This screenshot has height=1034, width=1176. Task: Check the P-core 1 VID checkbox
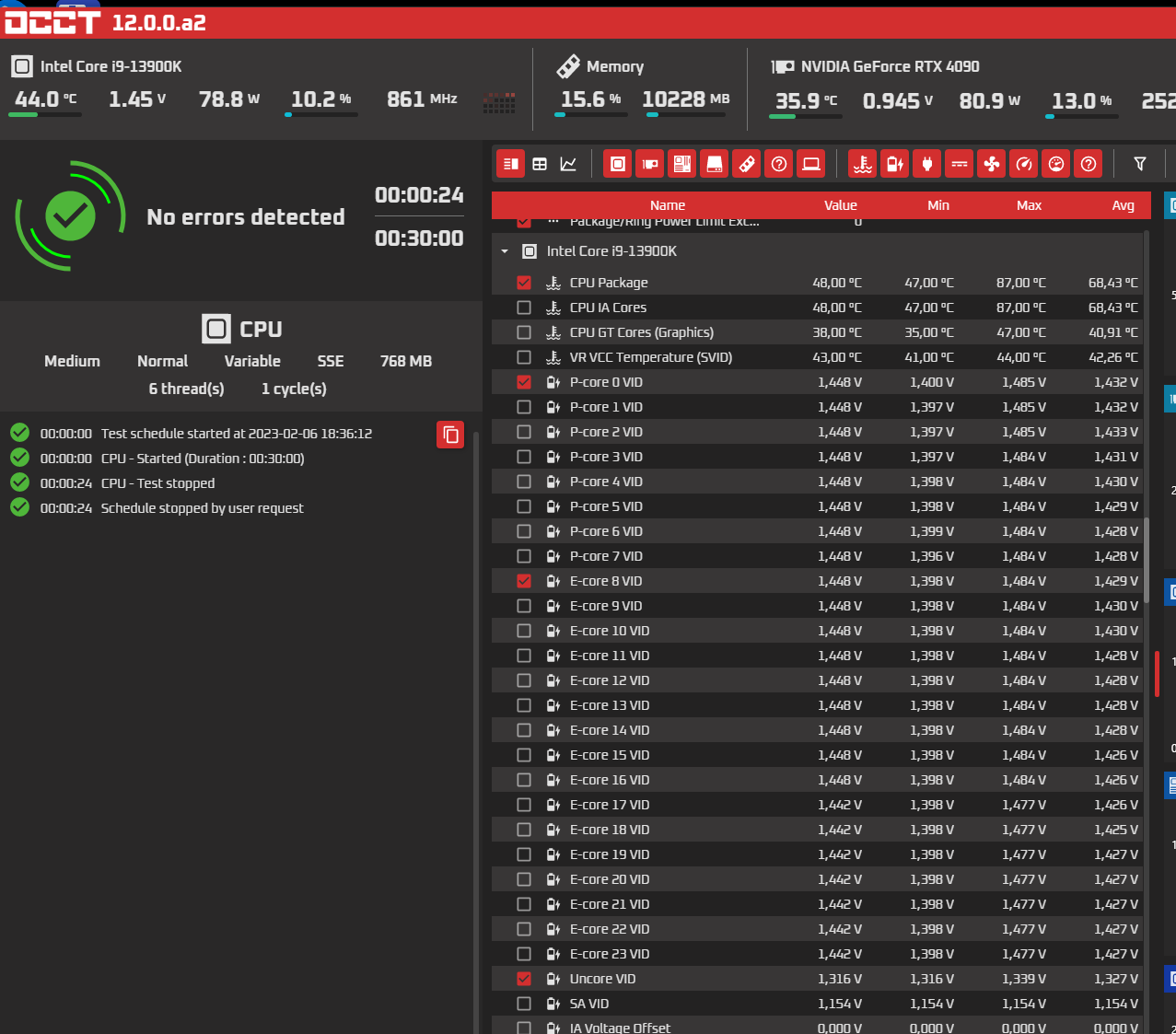pyautogui.click(x=524, y=407)
